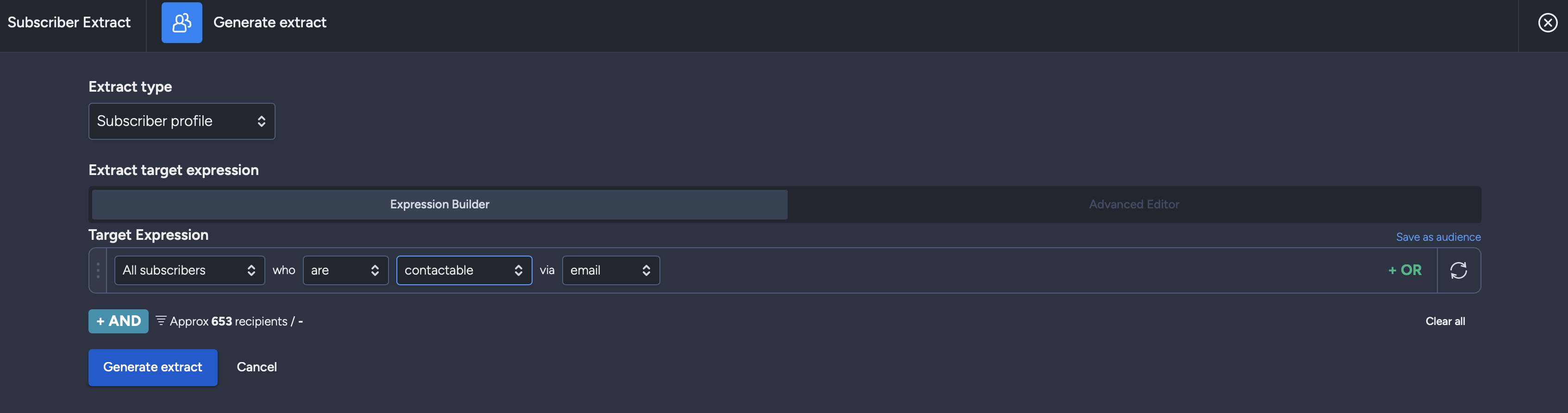Expand the 'are' condition dropdown
This screenshot has width=1568, height=413.
click(345, 270)
